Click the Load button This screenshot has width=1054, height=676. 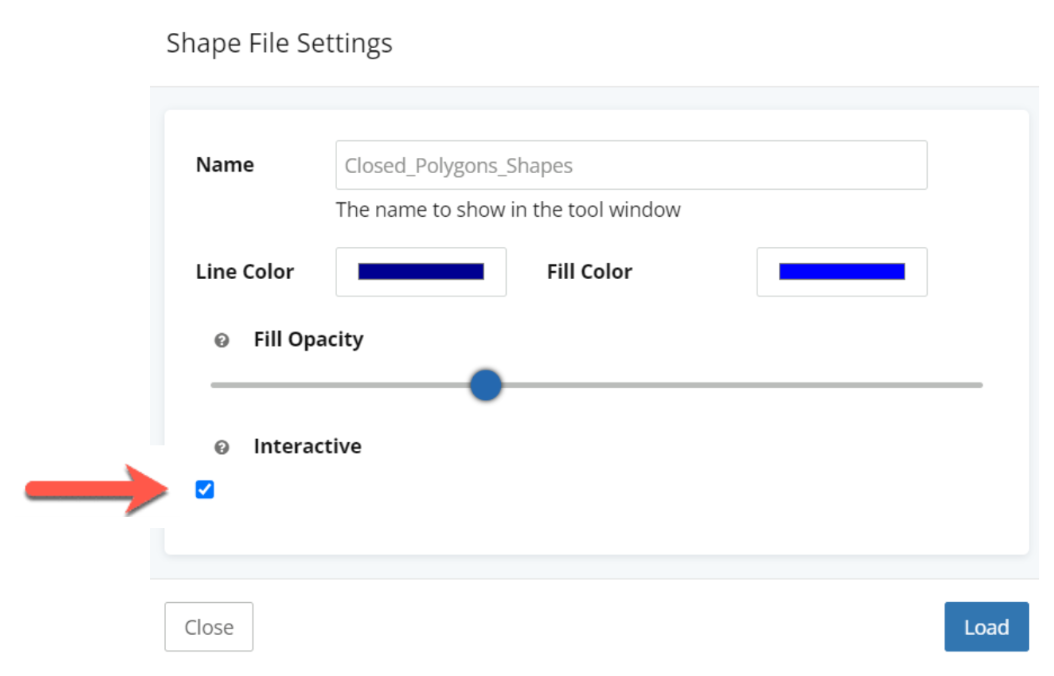click(x=986, y=626)
